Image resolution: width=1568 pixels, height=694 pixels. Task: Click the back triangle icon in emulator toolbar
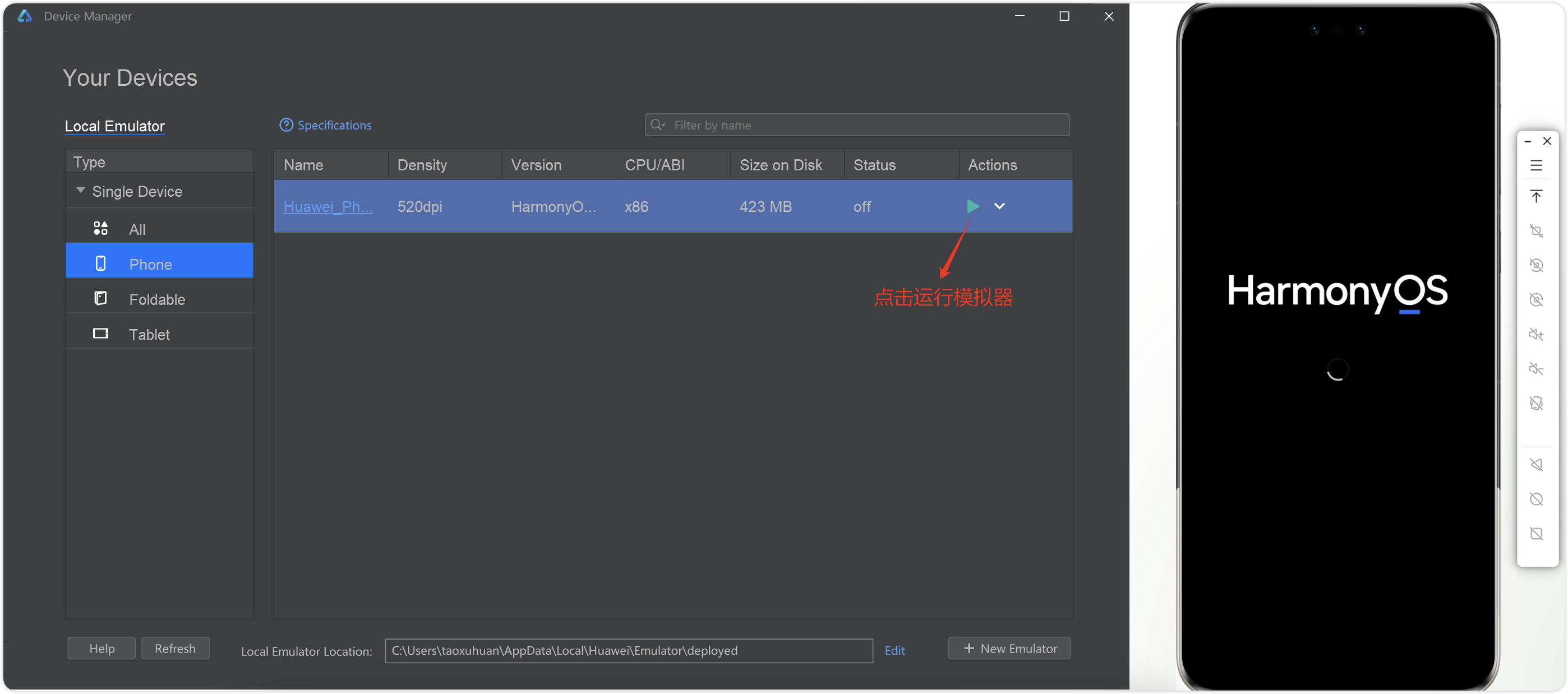click(1535, 465)
